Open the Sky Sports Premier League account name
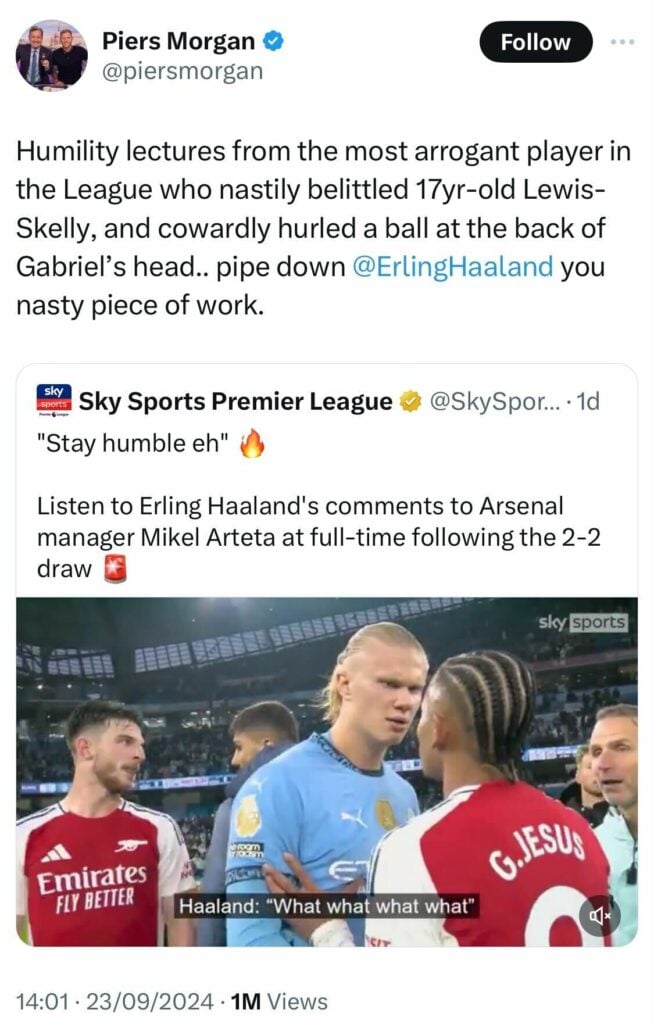Image resolution: width=654 pixels, height=1024 pixels. coord(236,402)
